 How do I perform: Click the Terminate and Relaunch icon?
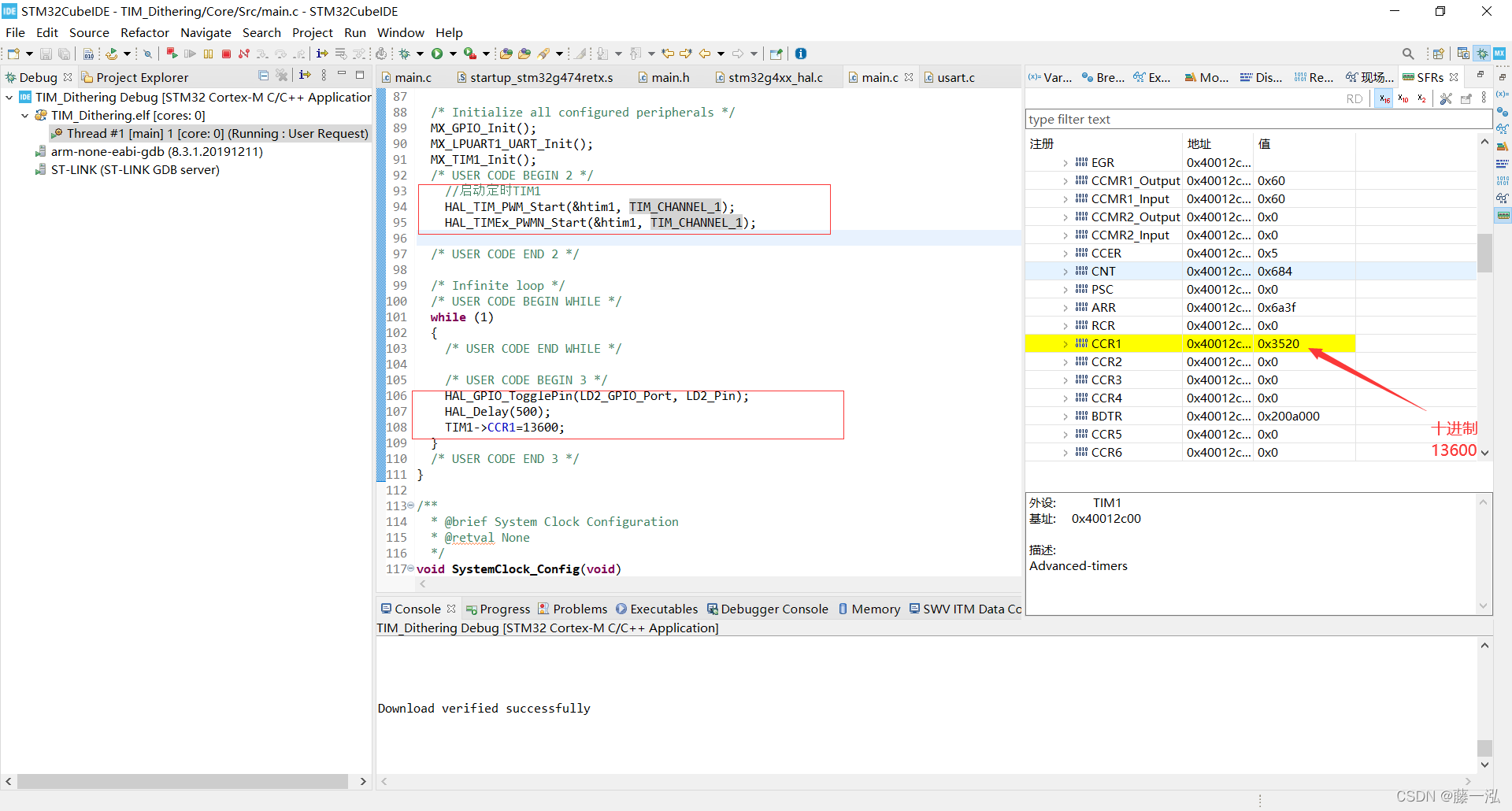click(x=171, y=54)
